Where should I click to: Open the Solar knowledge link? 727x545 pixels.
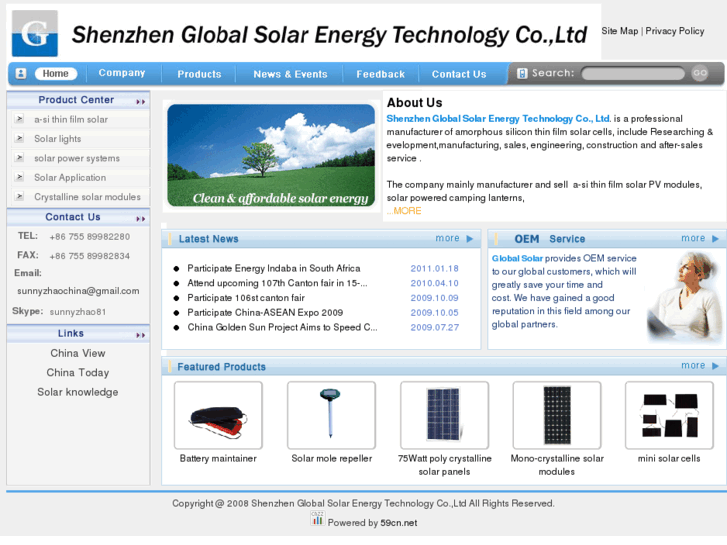pos(78,392)
